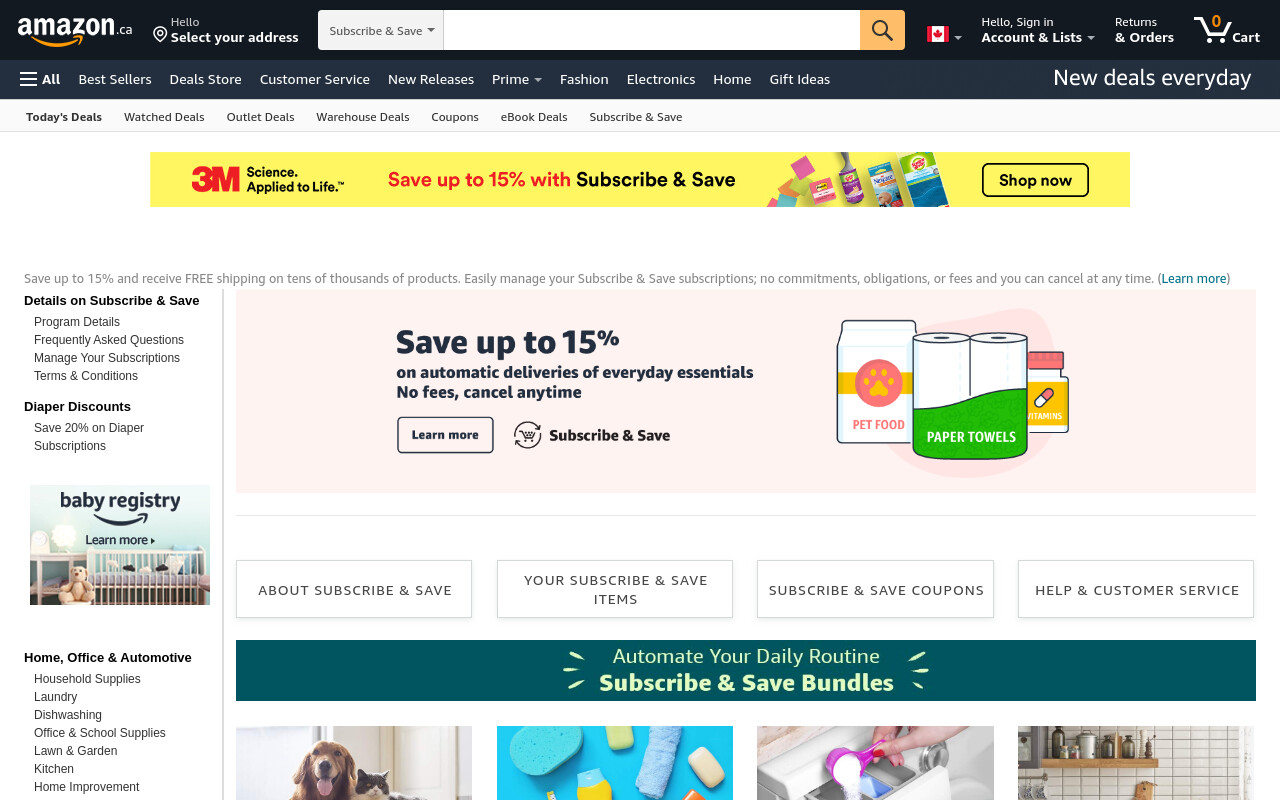Open Best Sellers in navigation bar
The height and width of the screenshot is (800, 1280).
point(115,79)
